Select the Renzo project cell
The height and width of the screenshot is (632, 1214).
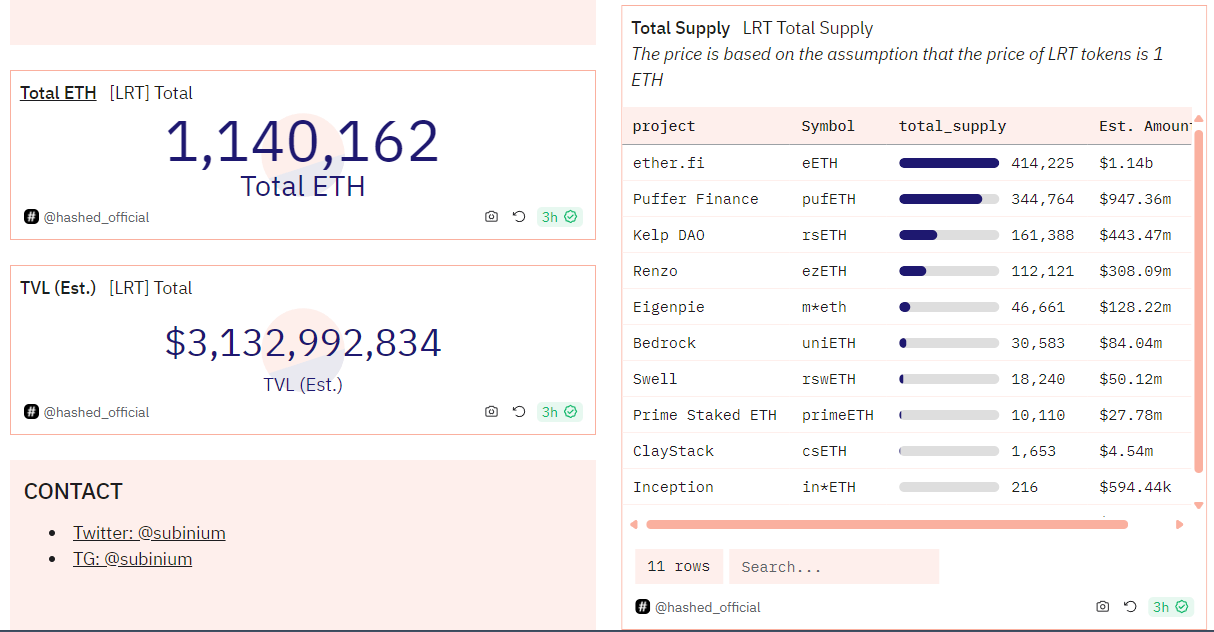[655, 271]
